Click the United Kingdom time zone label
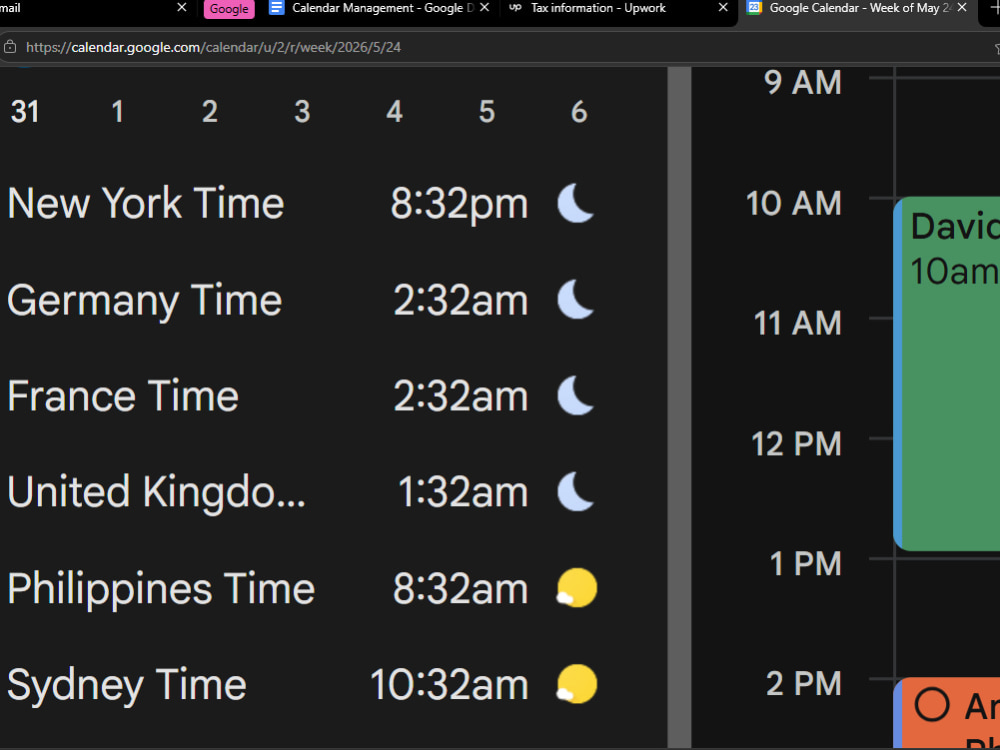This screenshot has height=750, width=1000. point(156,493)
